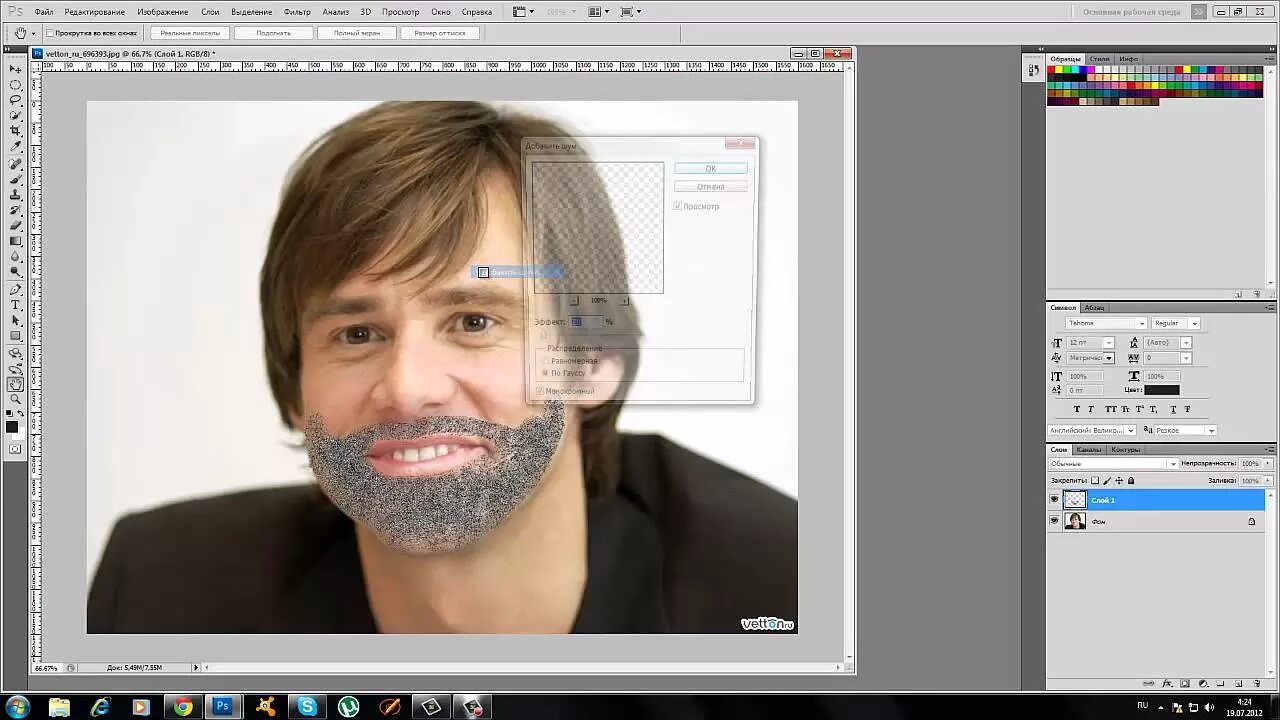Select the Gradient tool

click(15, 241)
